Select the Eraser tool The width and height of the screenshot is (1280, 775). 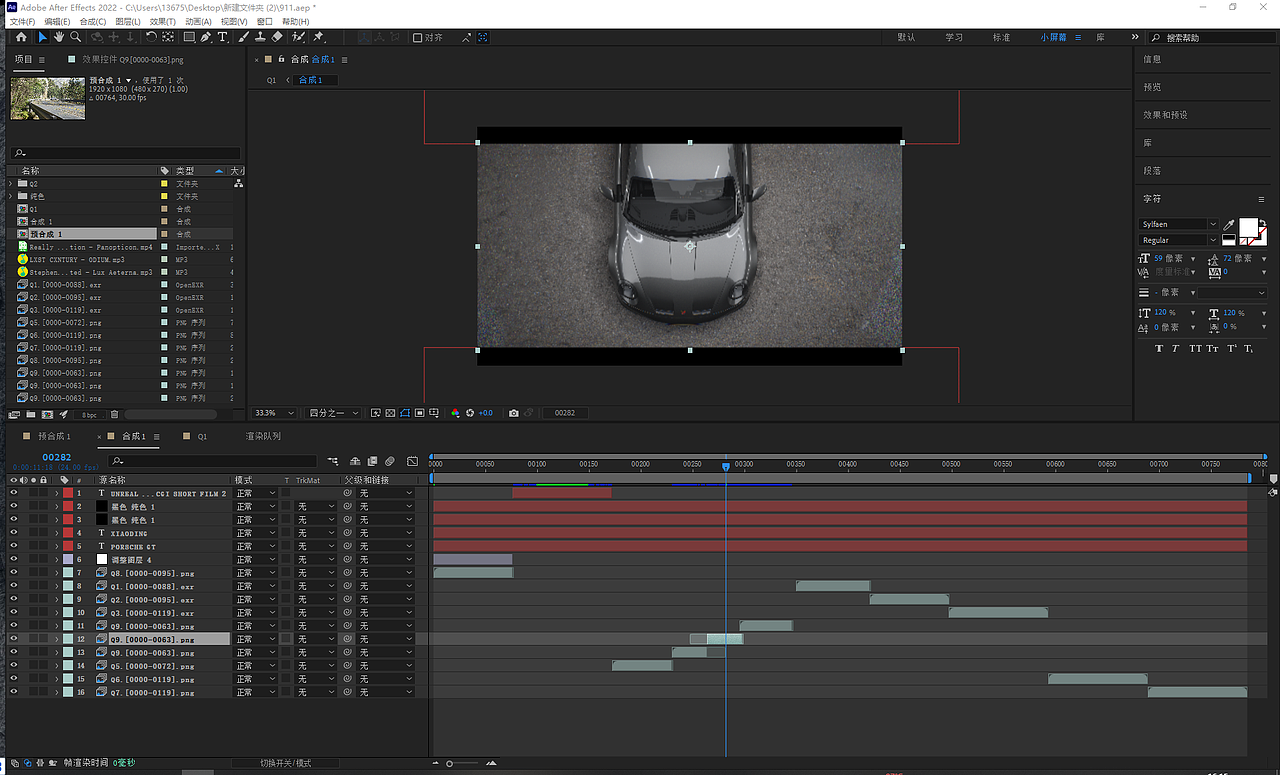click(277, 37)
